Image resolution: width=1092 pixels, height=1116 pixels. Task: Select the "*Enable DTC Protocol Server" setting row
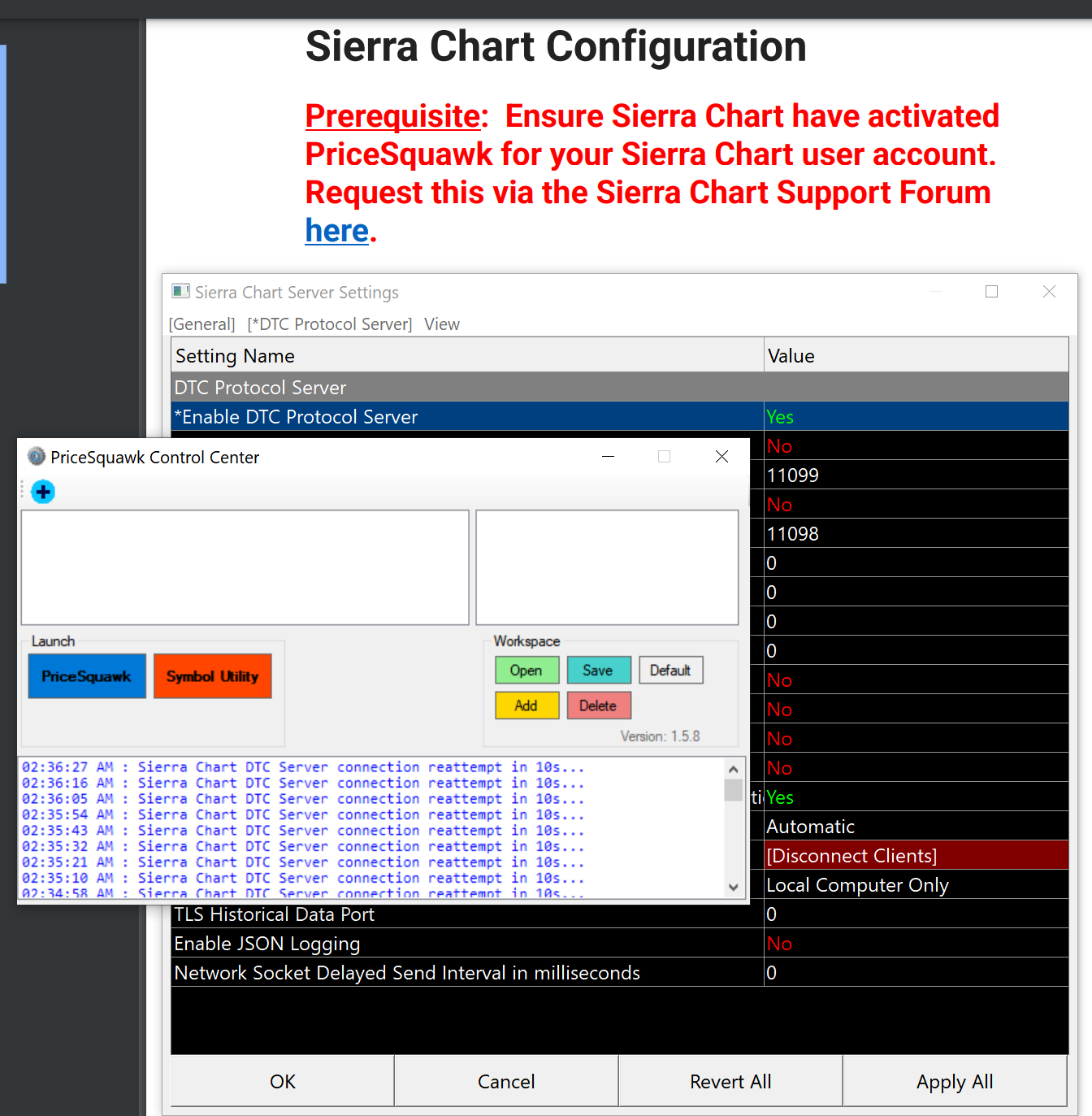tap(620, 416)
